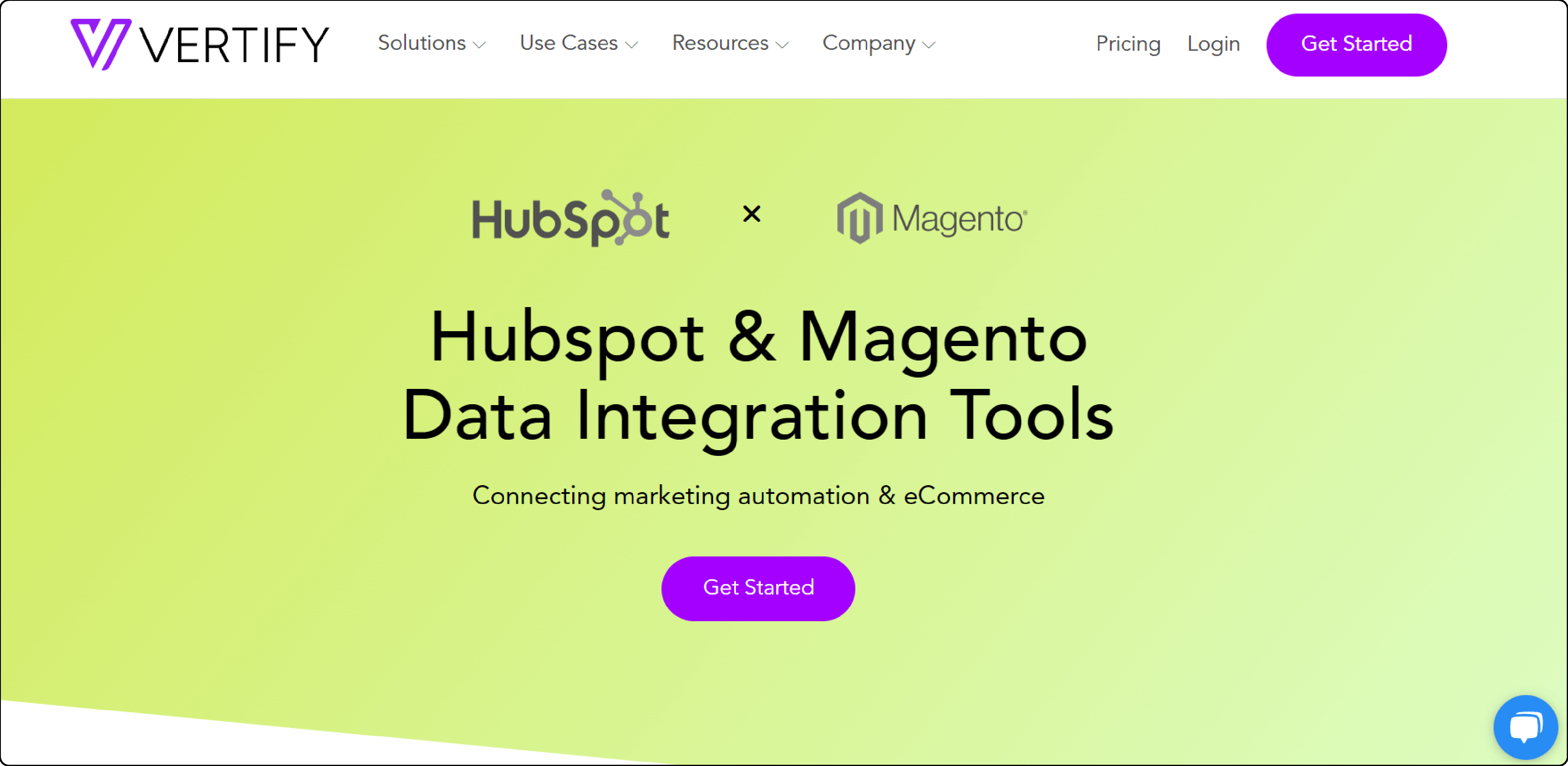Expand the Use Cases chevron arrow

pos(632,45)
